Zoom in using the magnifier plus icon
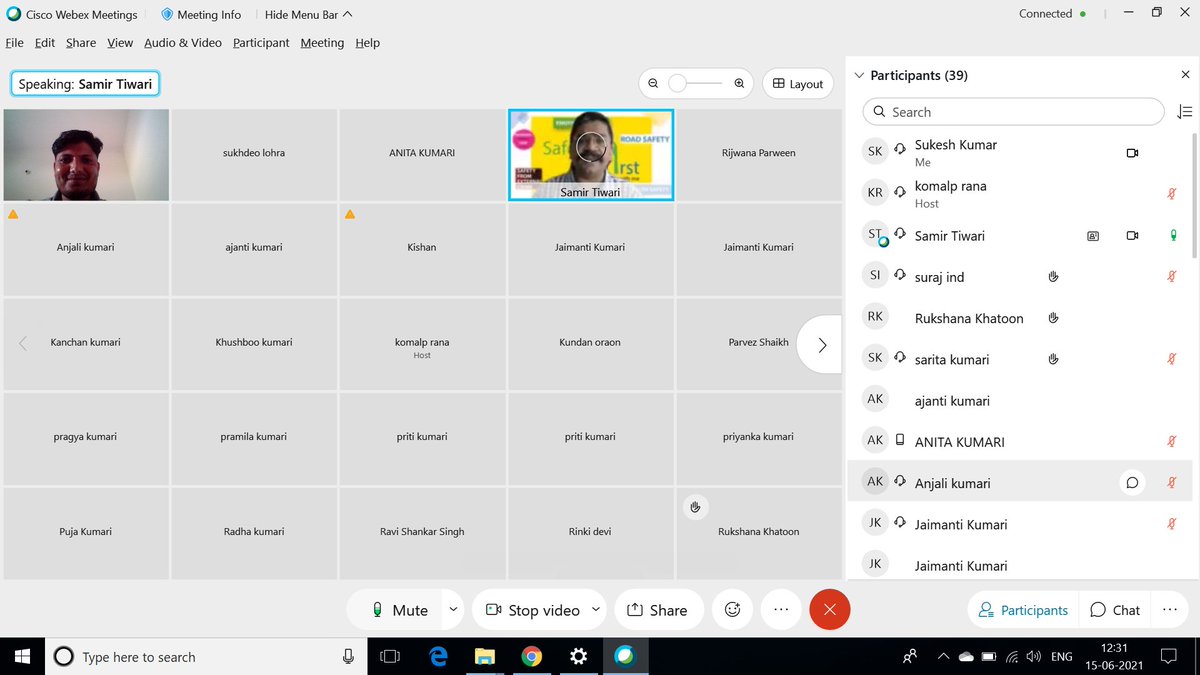 [x=739, y=84]
